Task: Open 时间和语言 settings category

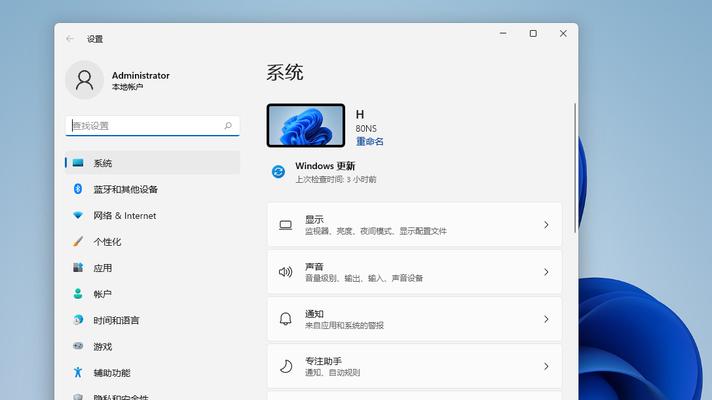Action: click(x=153, y=320)
